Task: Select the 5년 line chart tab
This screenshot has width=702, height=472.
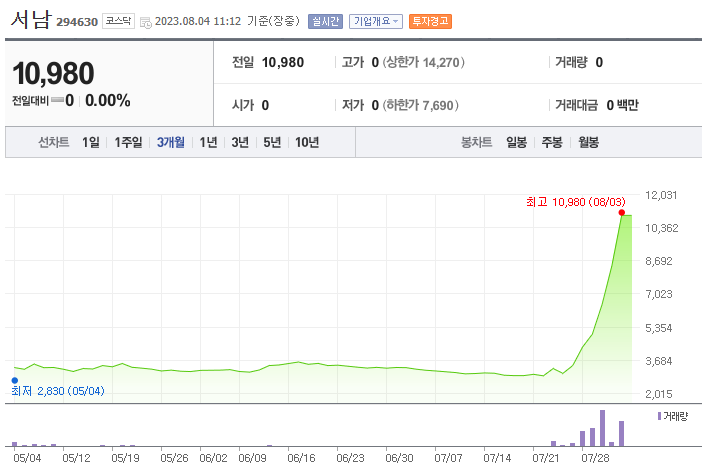Action: click(x=272, y=142)
